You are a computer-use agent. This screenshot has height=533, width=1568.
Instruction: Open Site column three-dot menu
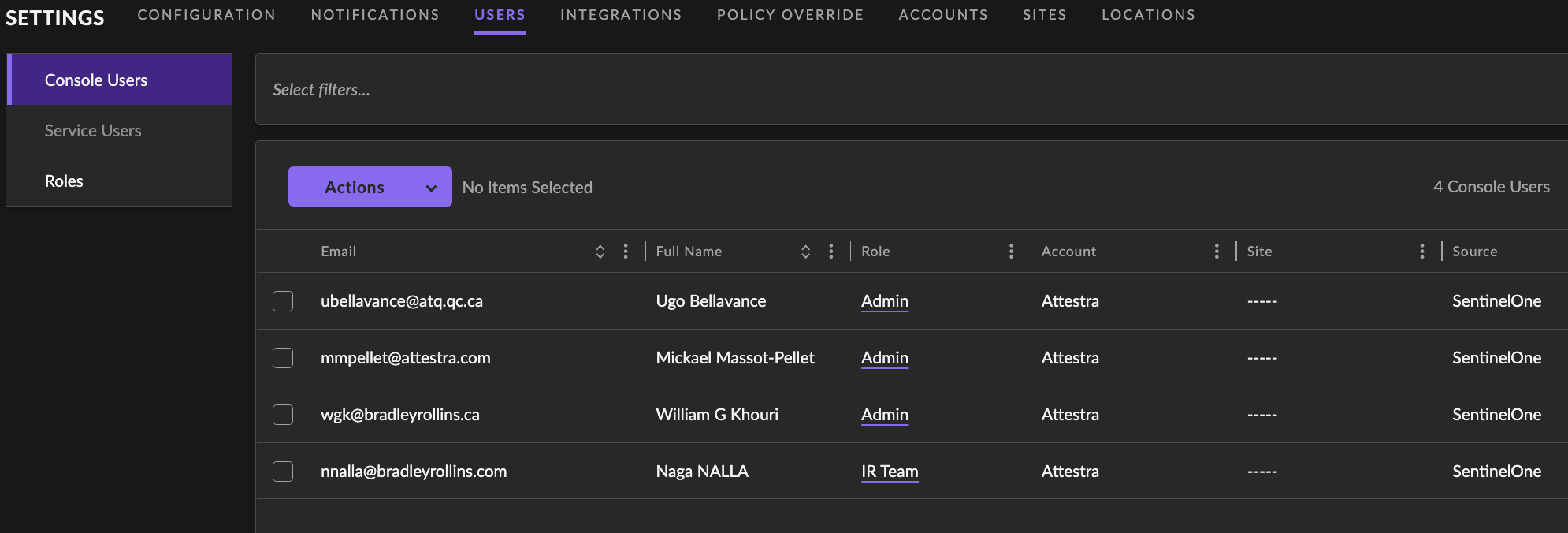click(x=1421, y=252)
